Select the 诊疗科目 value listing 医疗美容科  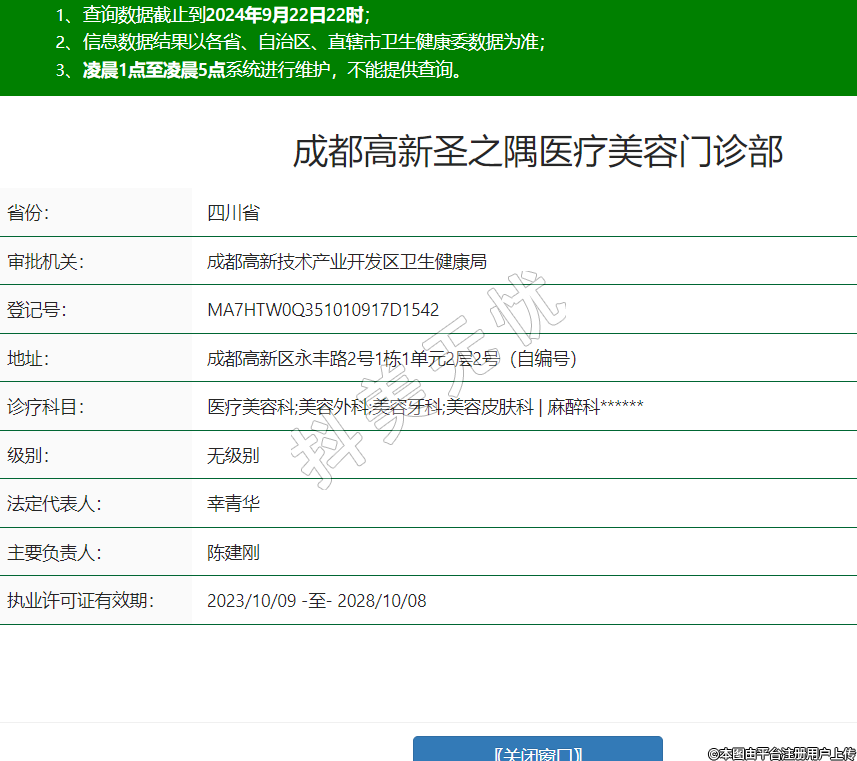[x=425, y=407]
